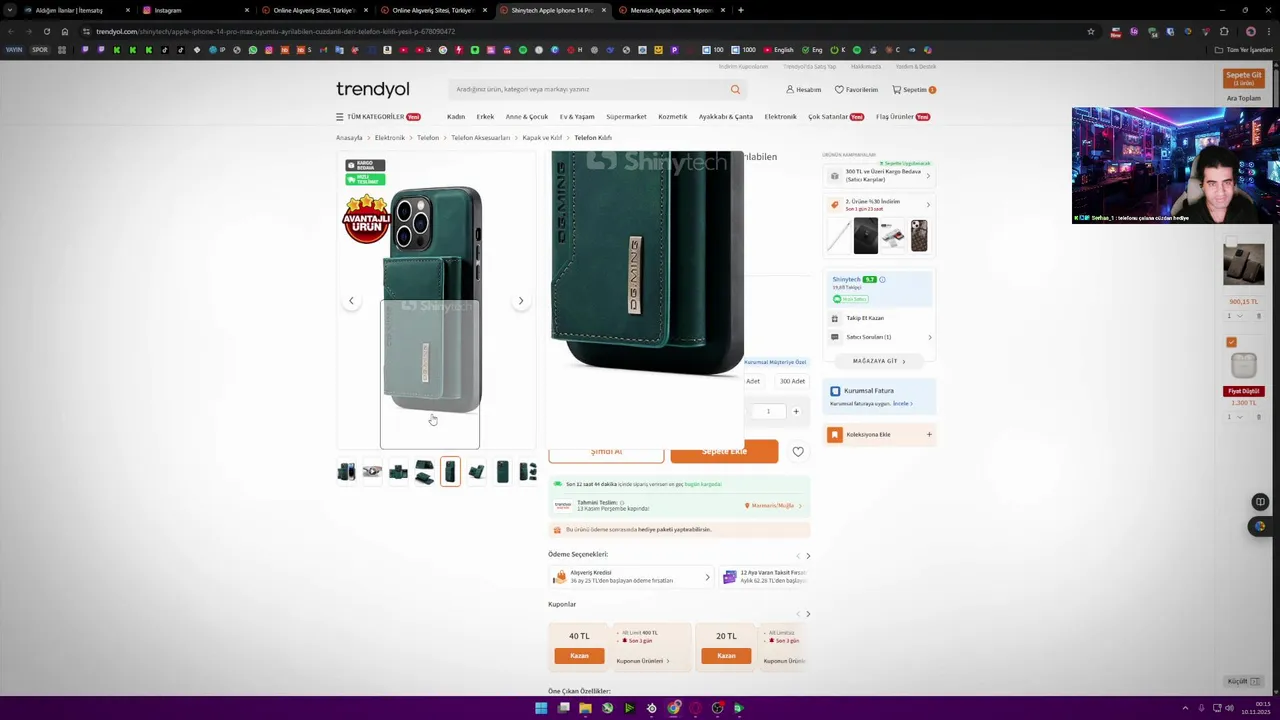Image resolution: width=1280 pixels, height=720 pixels.
Task: Select the Anne & Çocuk category
Action: (527, 117)
